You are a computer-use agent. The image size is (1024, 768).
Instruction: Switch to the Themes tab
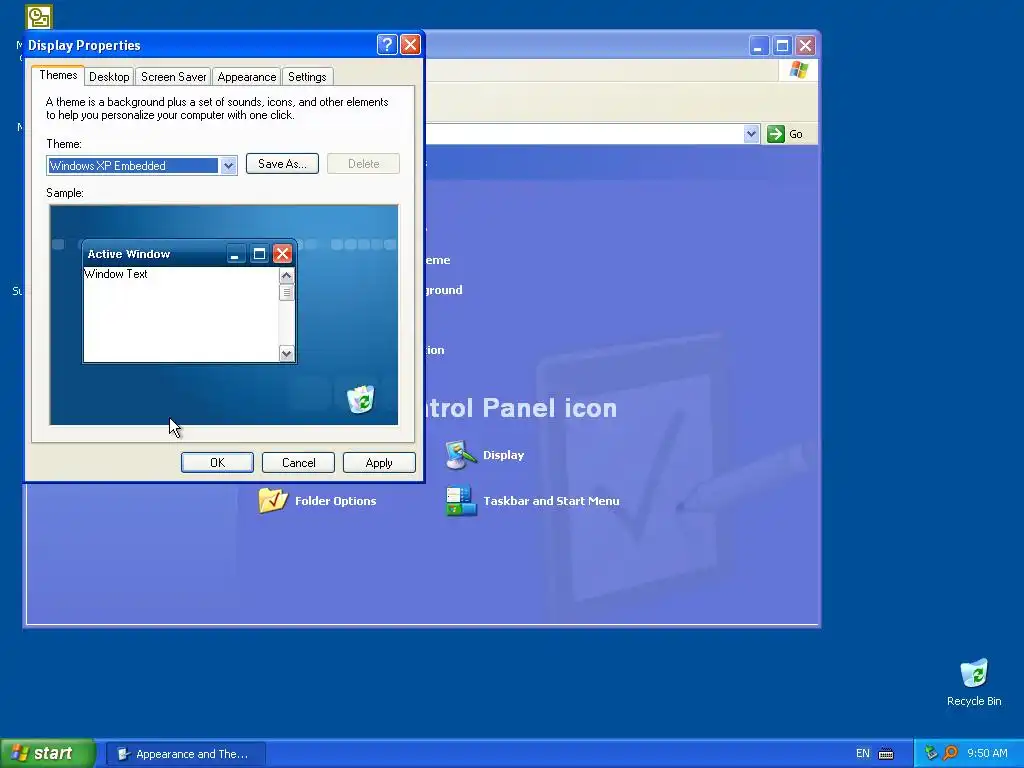(x=58, y=75)
